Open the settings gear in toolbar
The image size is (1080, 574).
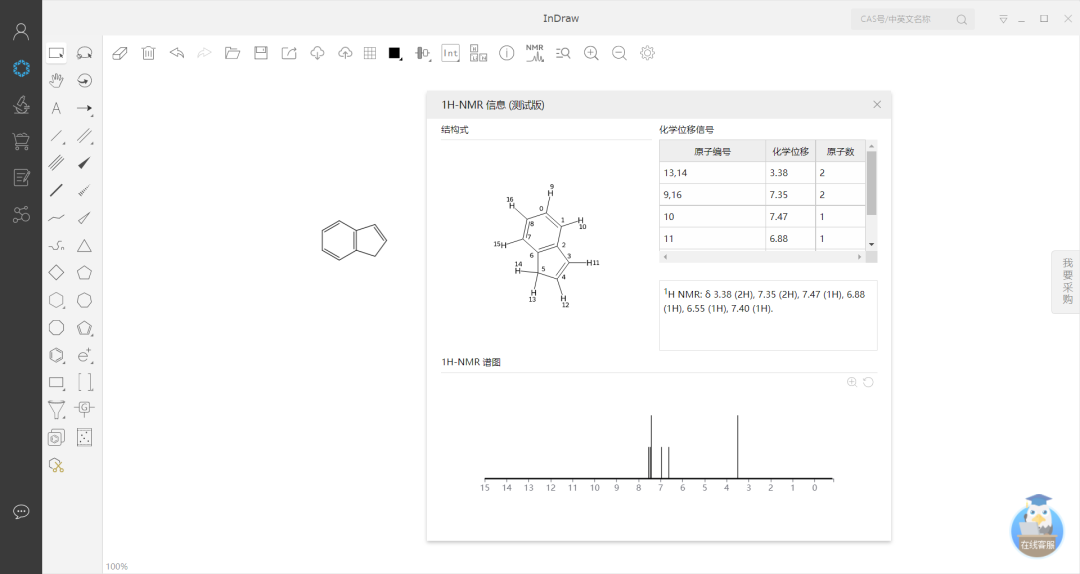coord(647,53)
